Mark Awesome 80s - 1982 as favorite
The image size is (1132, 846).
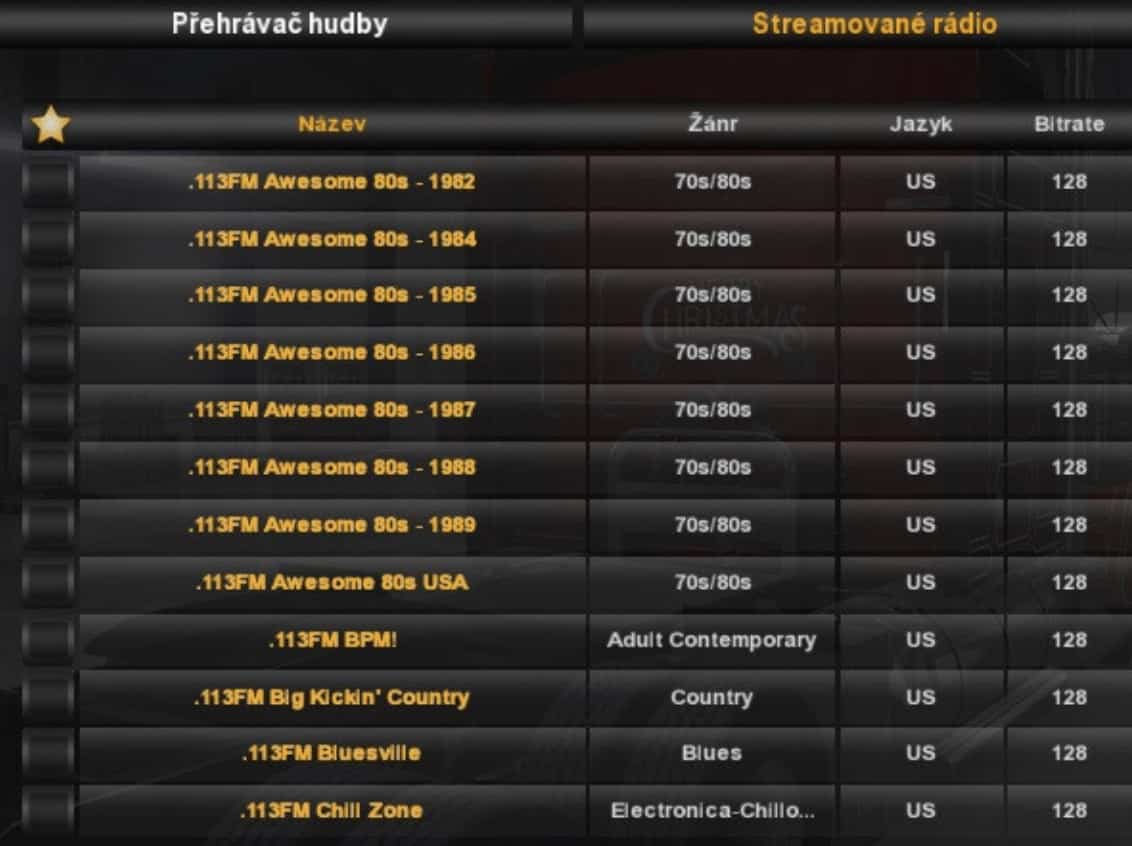click(x=48, y=183)
